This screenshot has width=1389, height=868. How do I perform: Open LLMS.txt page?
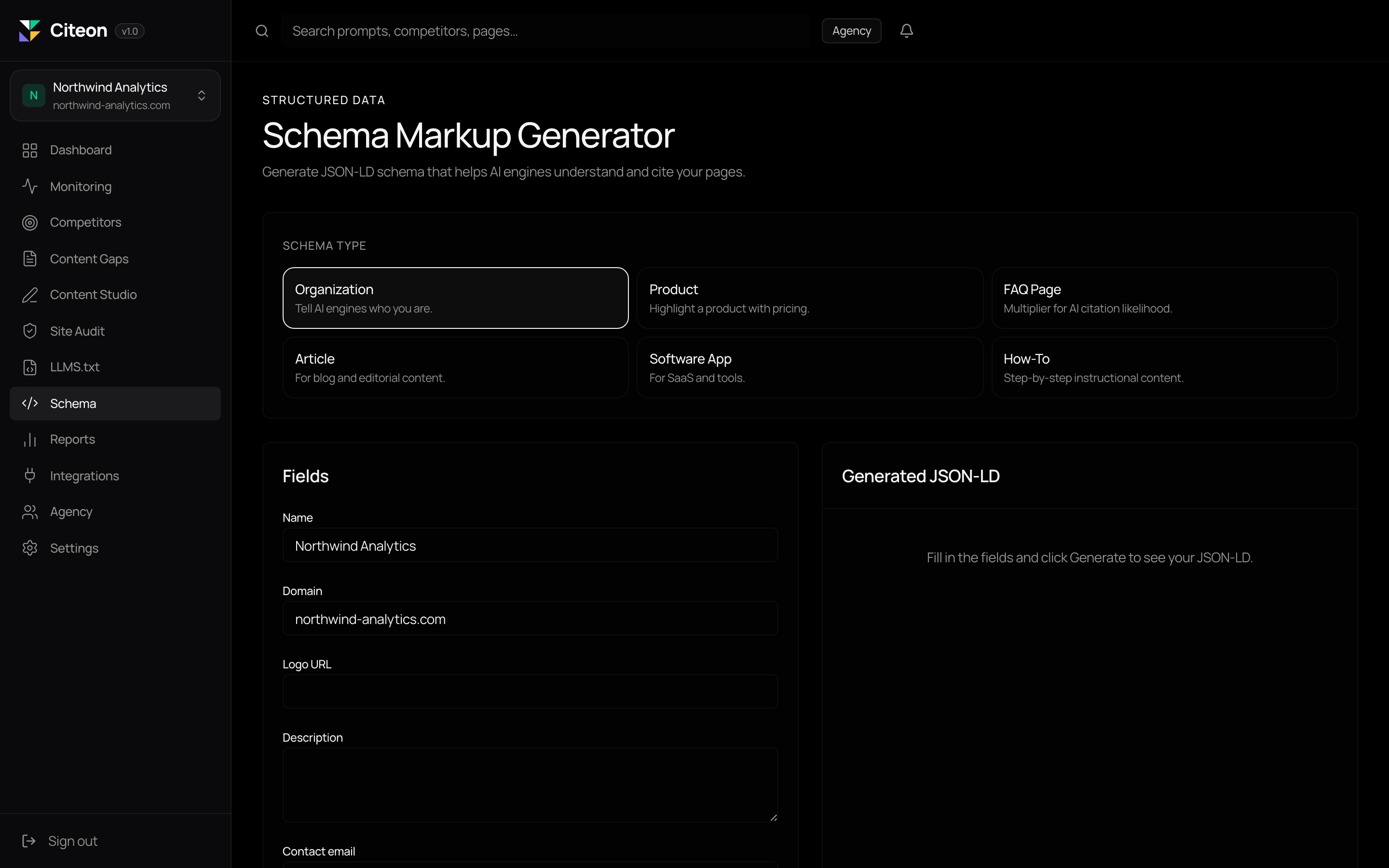tap(115, 367)
